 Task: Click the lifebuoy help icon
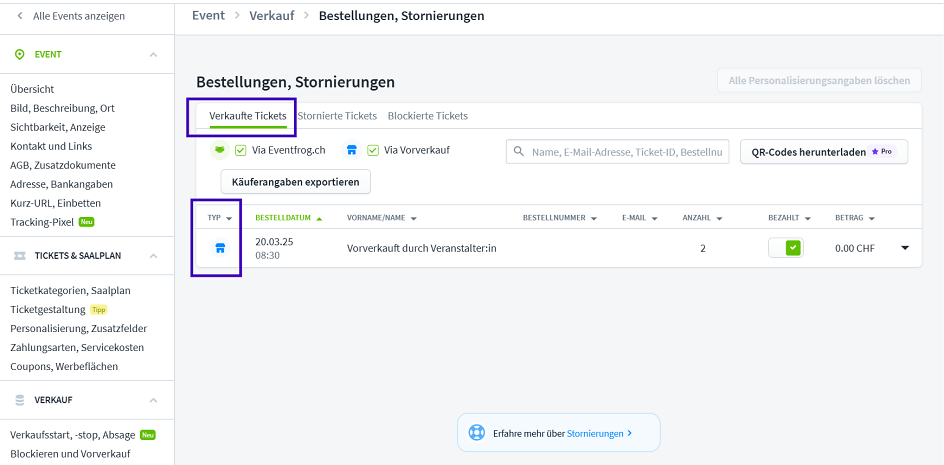(x=478, y=433)
